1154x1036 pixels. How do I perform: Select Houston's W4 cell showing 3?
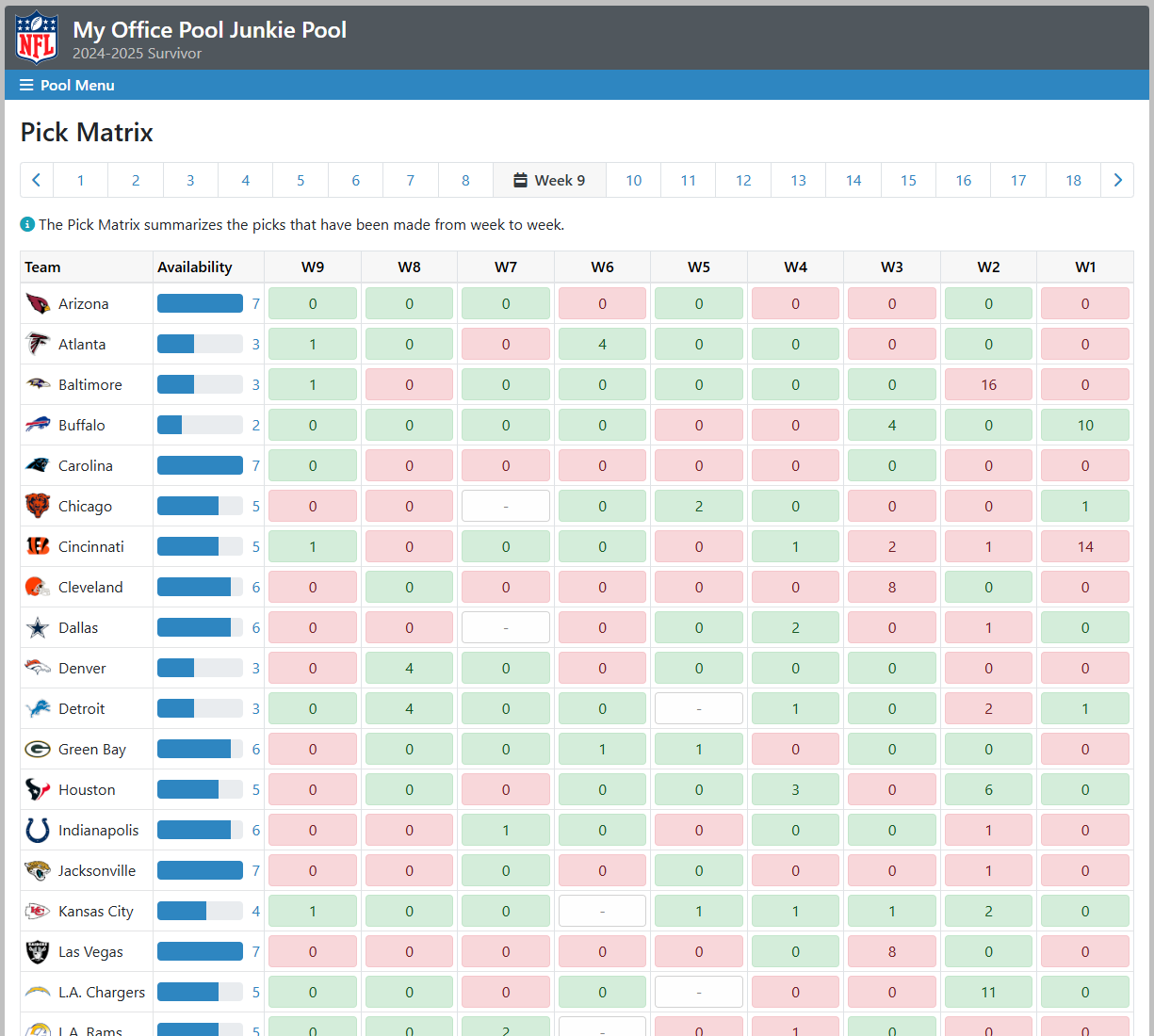pos(795,790)
